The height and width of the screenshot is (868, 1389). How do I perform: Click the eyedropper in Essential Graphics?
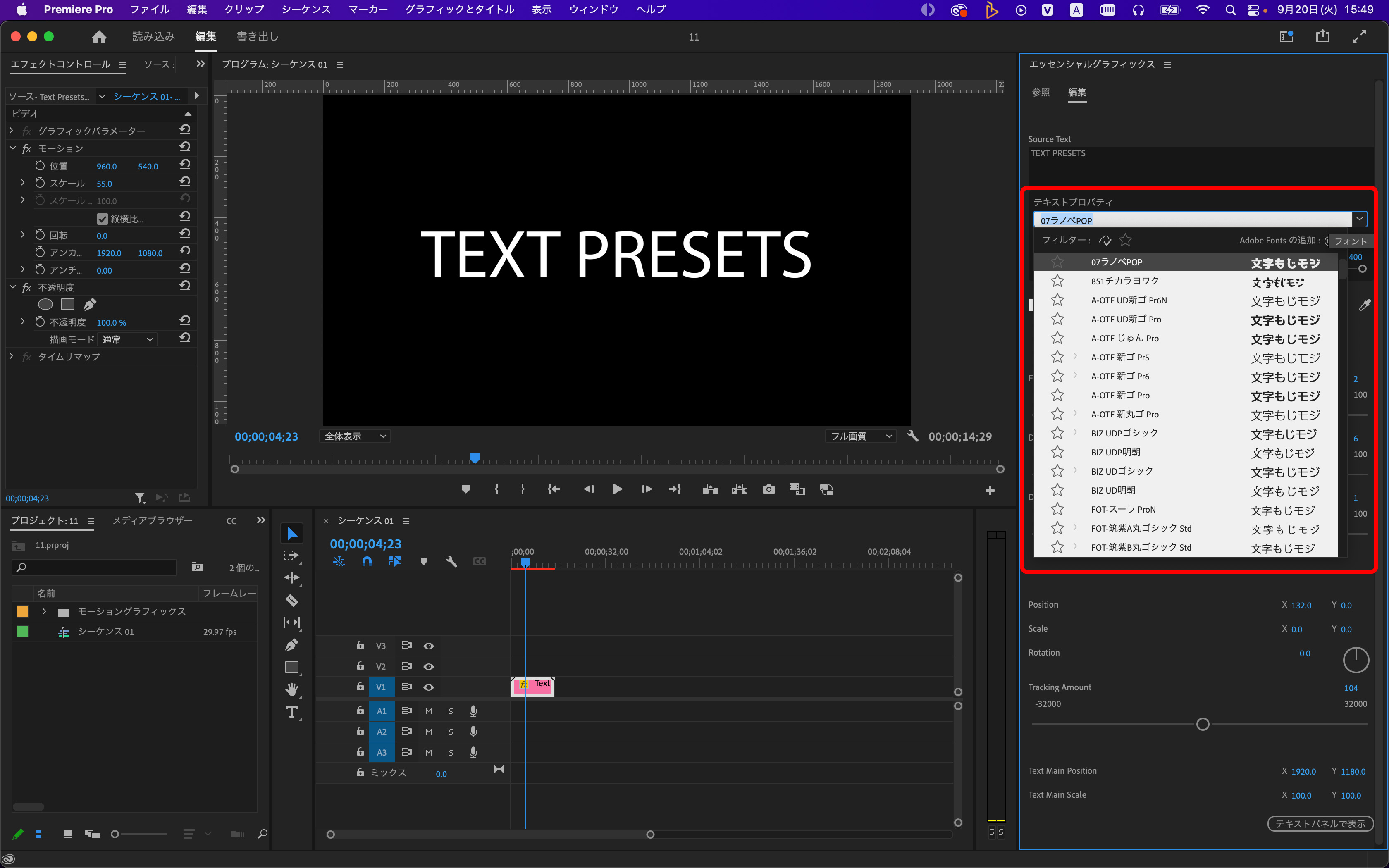pyautogui.click(x=1364, y=305)
